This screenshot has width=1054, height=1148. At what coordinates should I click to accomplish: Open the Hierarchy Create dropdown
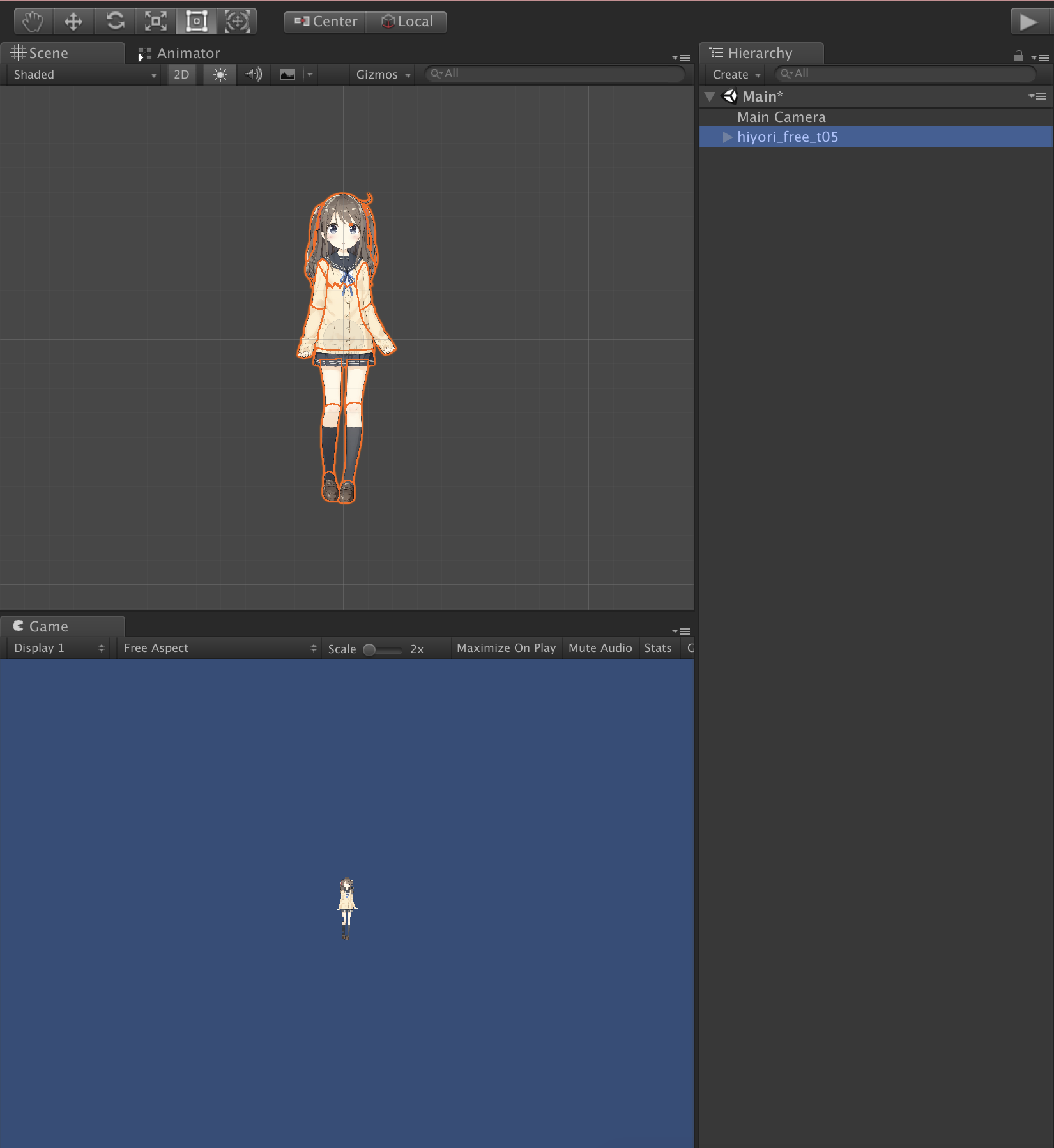click(736, 75)
